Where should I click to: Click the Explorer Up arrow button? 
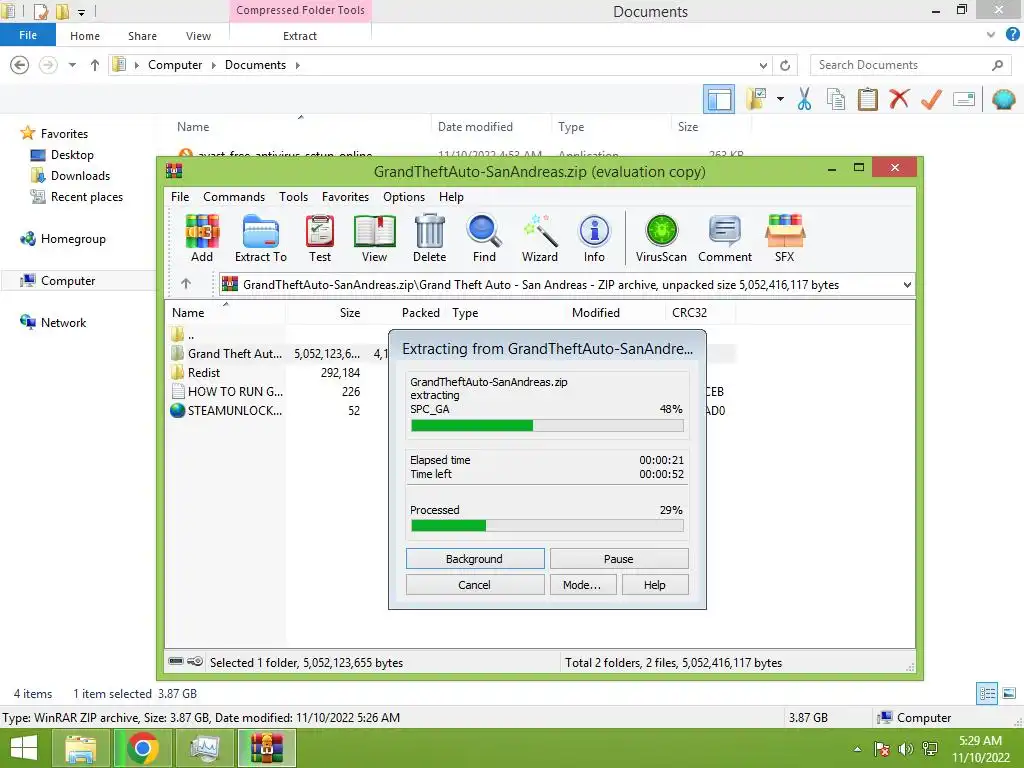95,65
